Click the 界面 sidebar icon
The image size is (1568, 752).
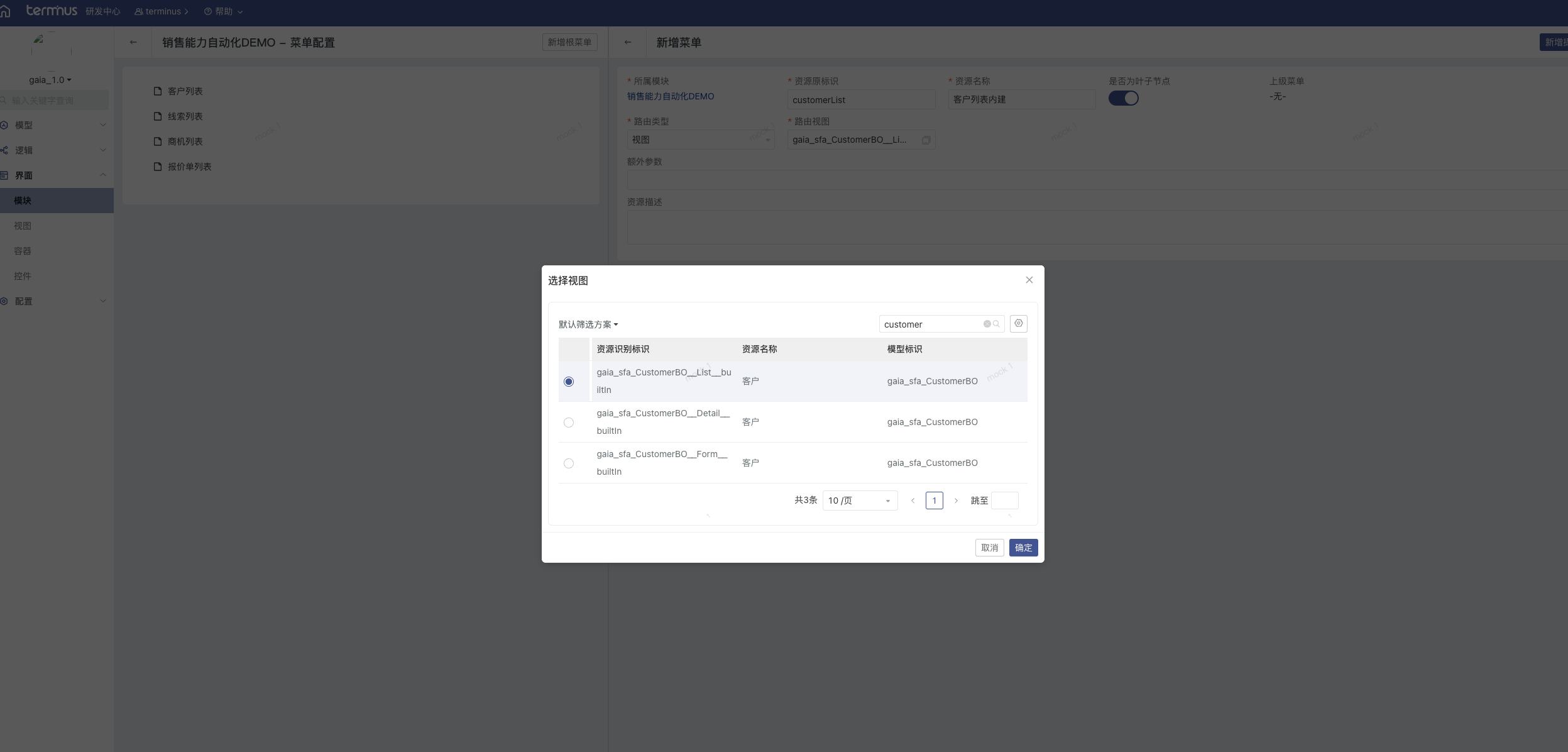click(4, 175)
